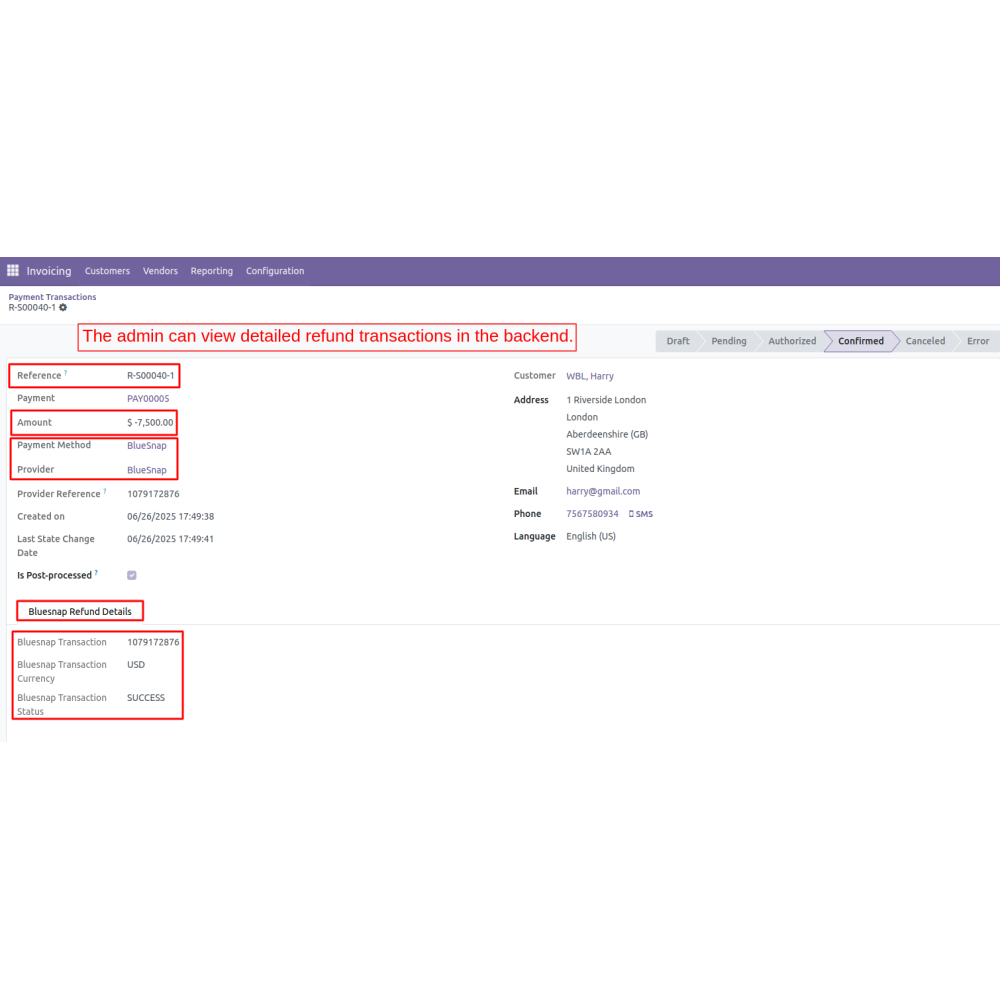Select the Confirmed status stage
The image size is (1000, 1000).
(860, 341)
